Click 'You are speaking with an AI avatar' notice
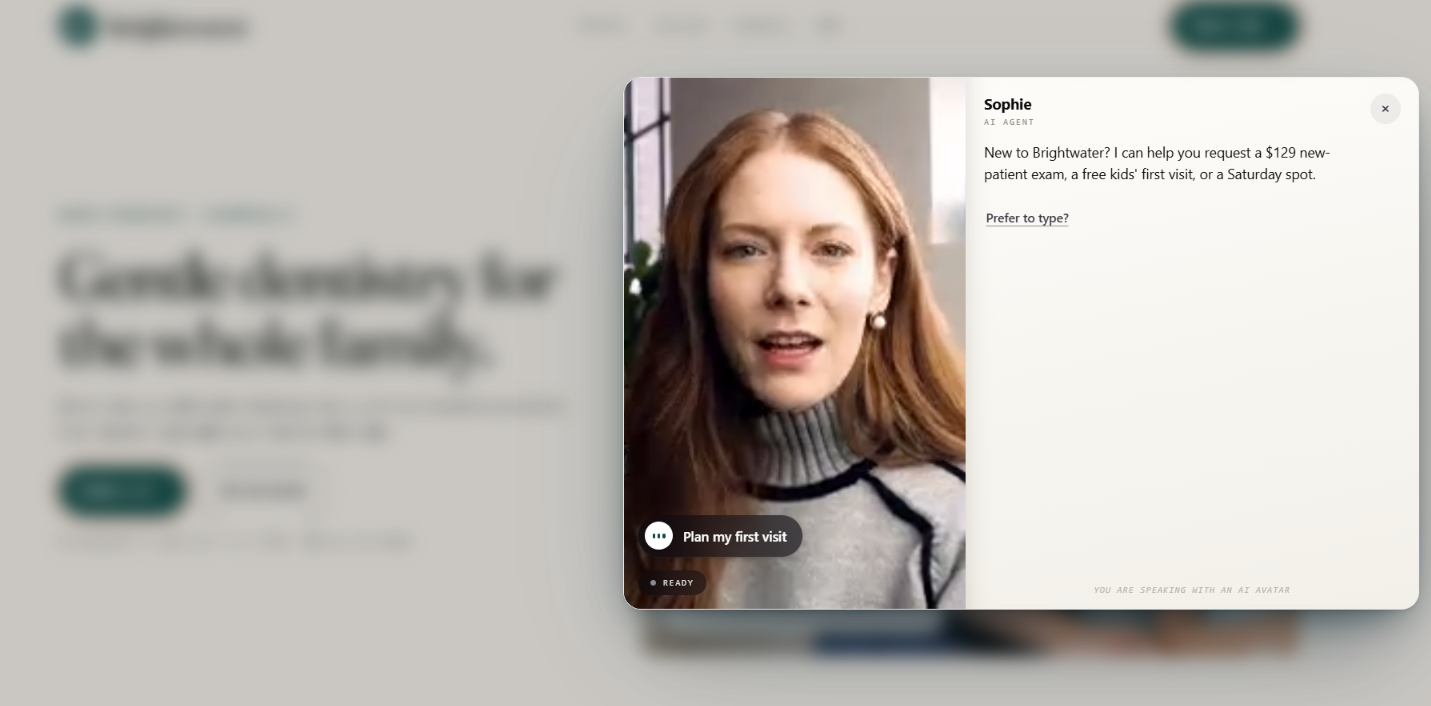1431x706 pixels. pos(1191,590)
